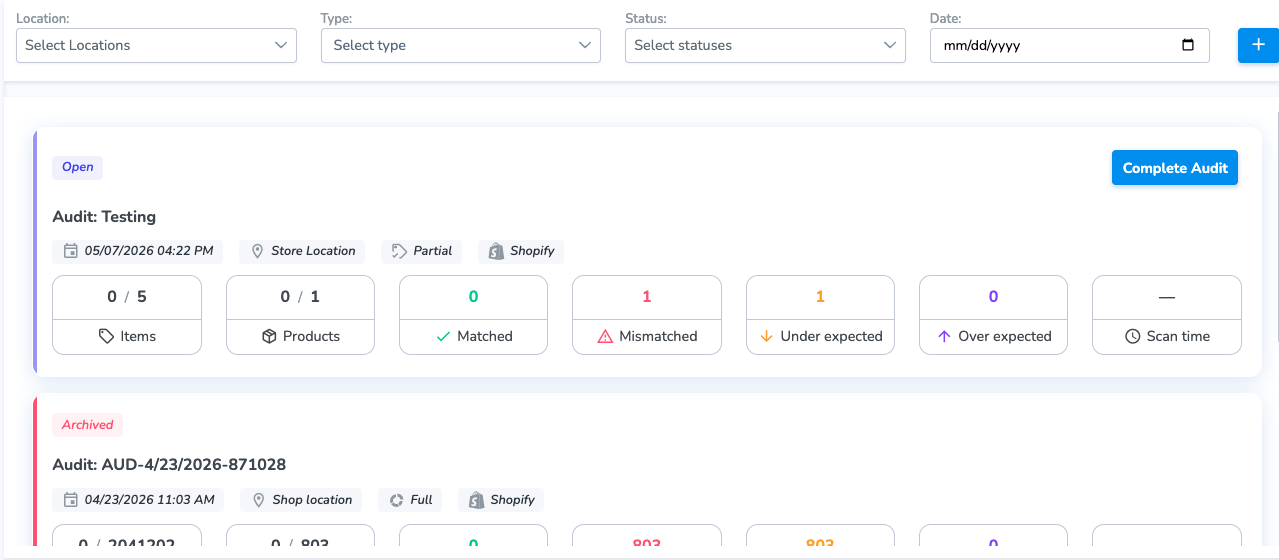Click the warning triangle icon beside Mismatched
The height and width of the screenshot is (560, 1279).
click(605, 337)
